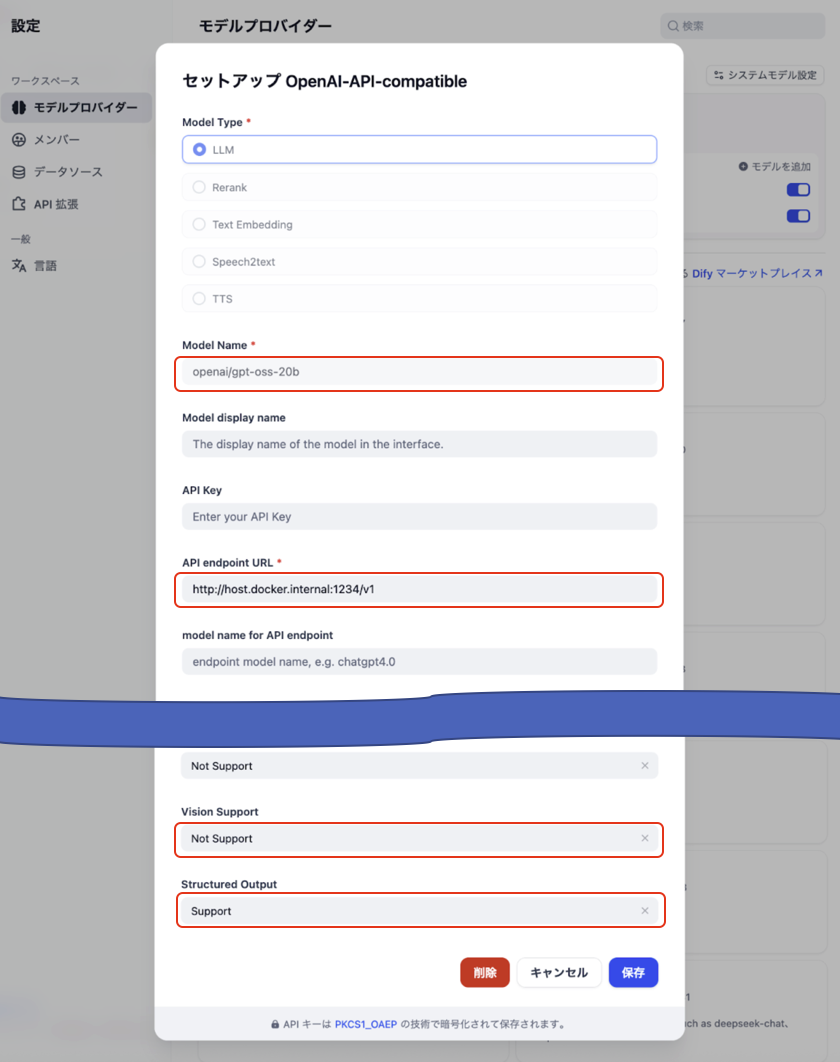Open the Not Support dropdown with covered label
The width and height of the screenshot is (840, 1062).
pos(419,765)
